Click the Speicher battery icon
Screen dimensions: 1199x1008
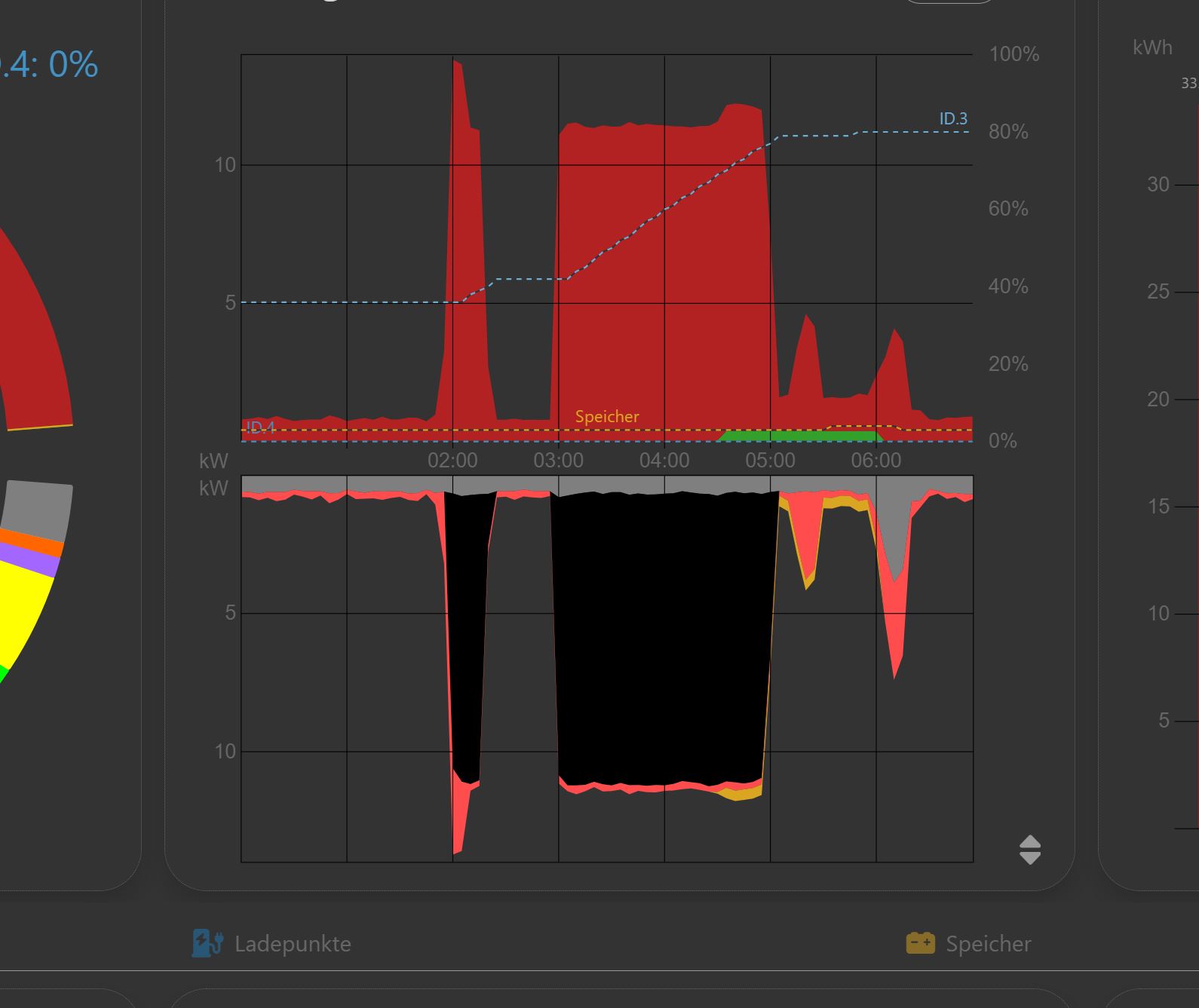[920, 943]
